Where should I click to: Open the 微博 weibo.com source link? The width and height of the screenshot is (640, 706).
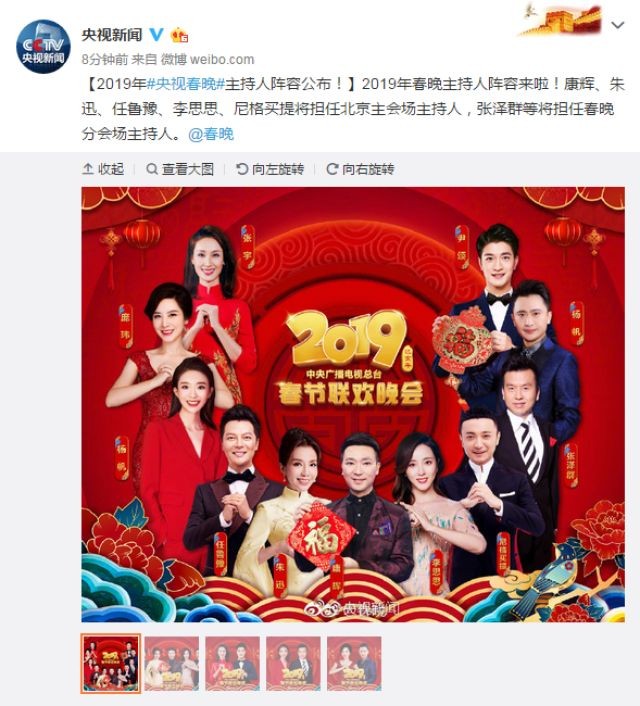point(208,59)
